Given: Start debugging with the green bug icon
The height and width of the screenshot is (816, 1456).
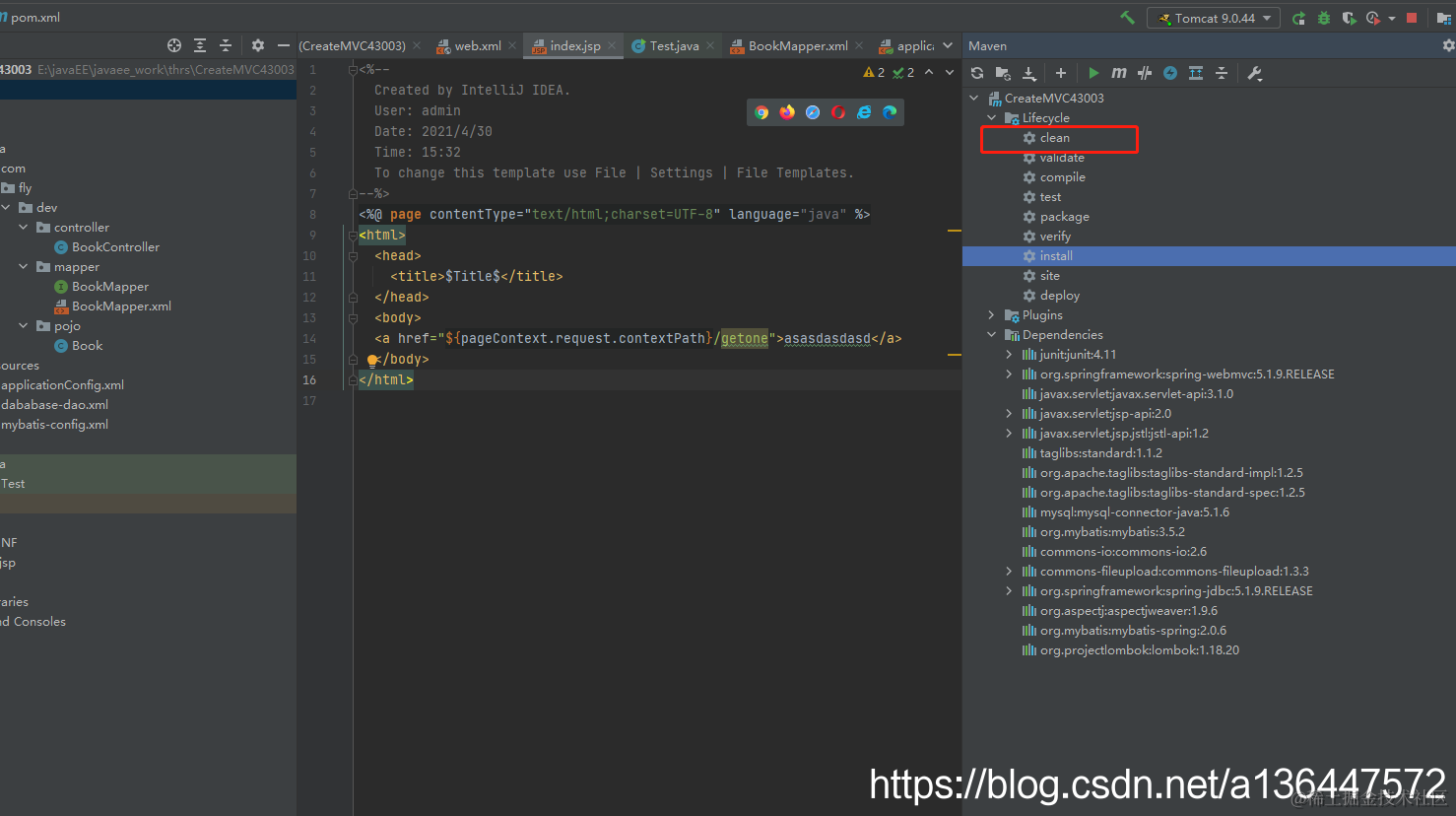Looking at the screenshot, I should 1324,18.
